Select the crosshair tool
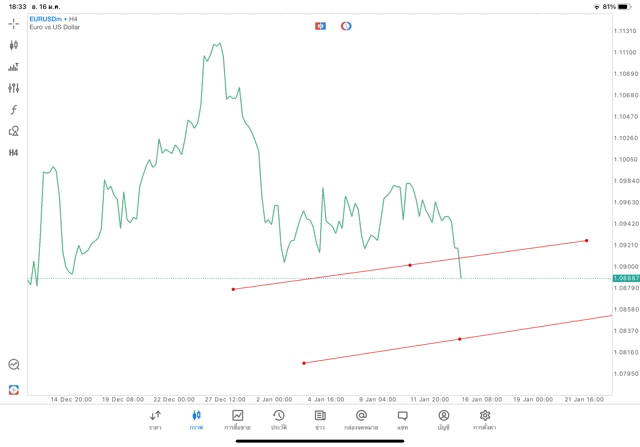The height and width of the screenshot is (447, 640). coord(14,22)
